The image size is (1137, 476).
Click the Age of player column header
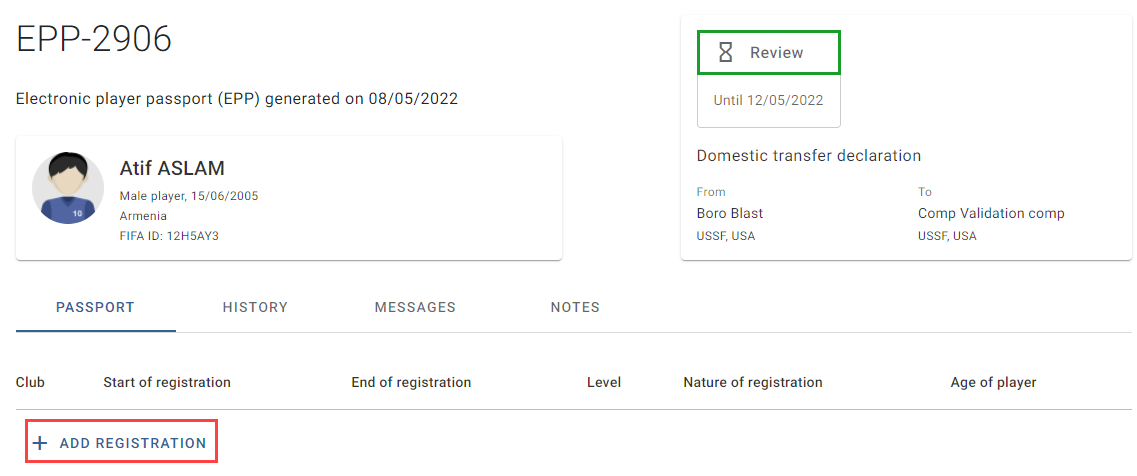point(993,382)
